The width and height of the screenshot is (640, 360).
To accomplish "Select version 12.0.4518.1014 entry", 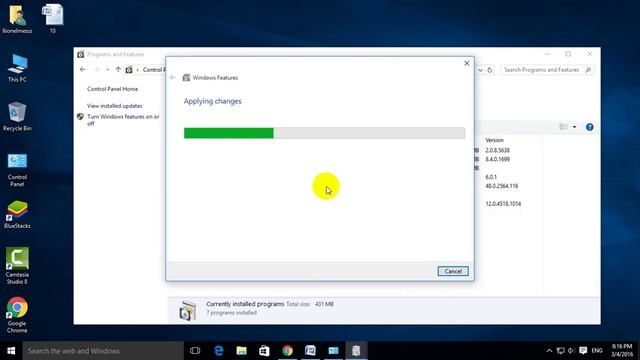I will click(503, 204).
